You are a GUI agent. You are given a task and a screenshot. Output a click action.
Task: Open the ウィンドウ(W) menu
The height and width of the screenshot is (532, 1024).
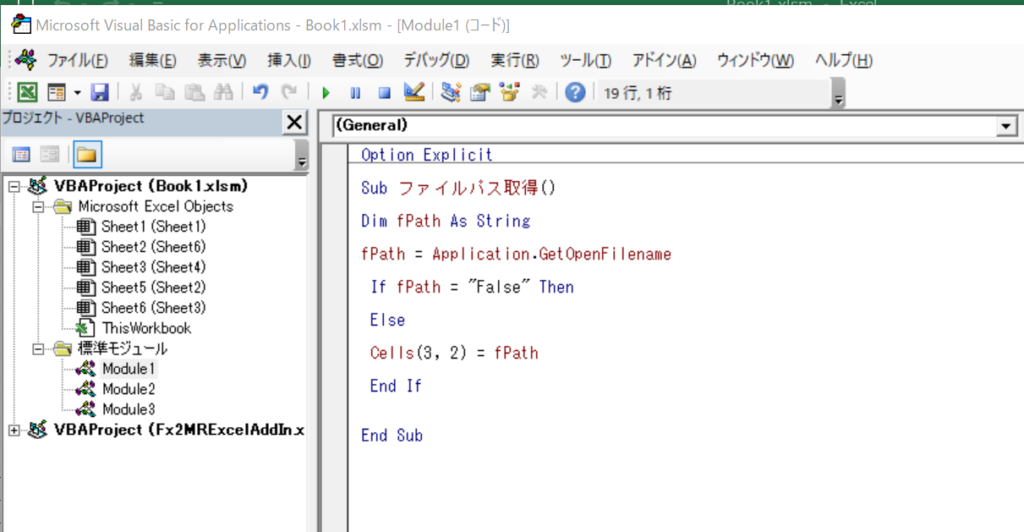(756, 61)
